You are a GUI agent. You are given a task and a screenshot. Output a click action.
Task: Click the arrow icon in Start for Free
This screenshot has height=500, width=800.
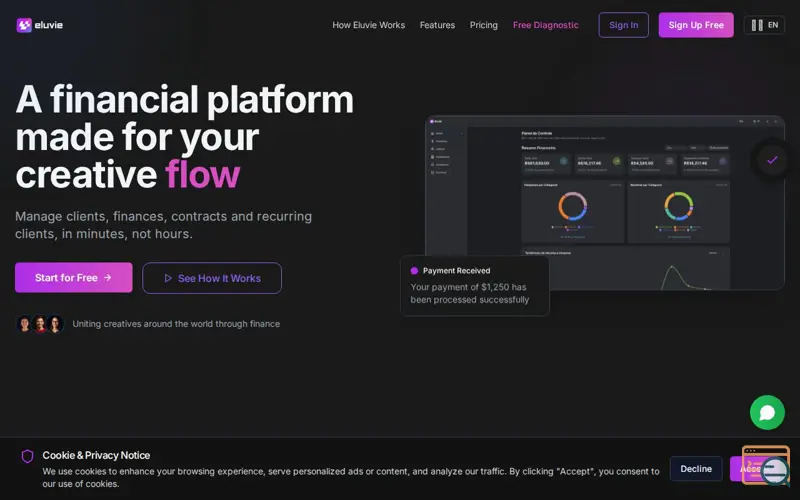(108, 278)
